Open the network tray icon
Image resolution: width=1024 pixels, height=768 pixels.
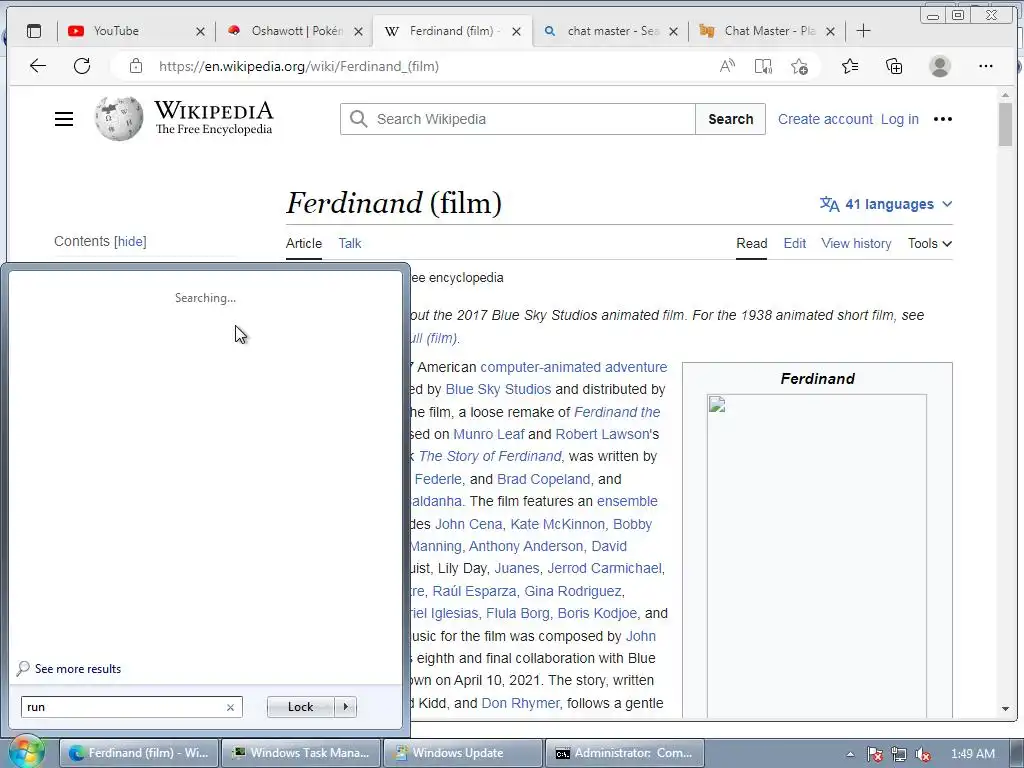tap(899, 754)
